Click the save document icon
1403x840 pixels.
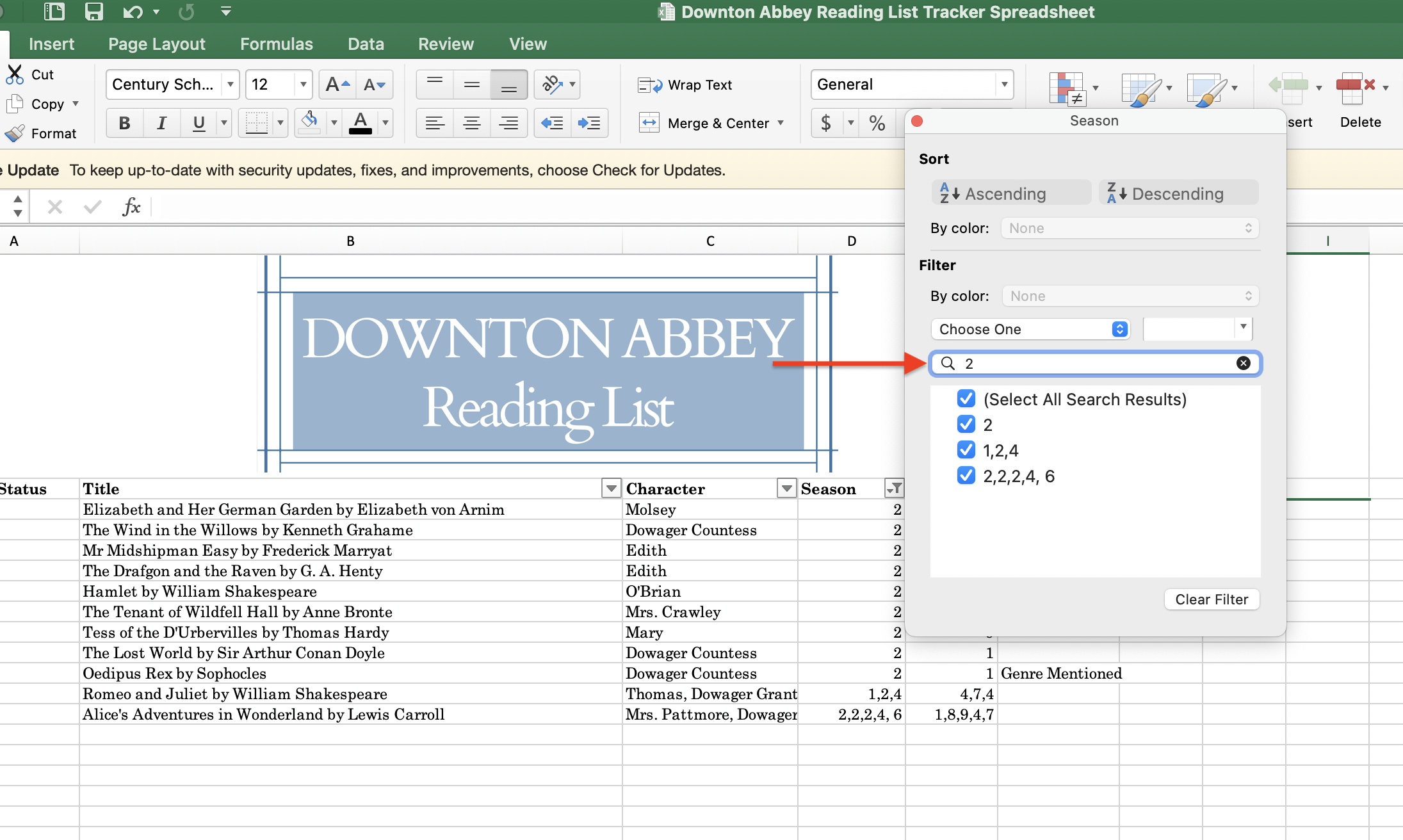(93, 12)
